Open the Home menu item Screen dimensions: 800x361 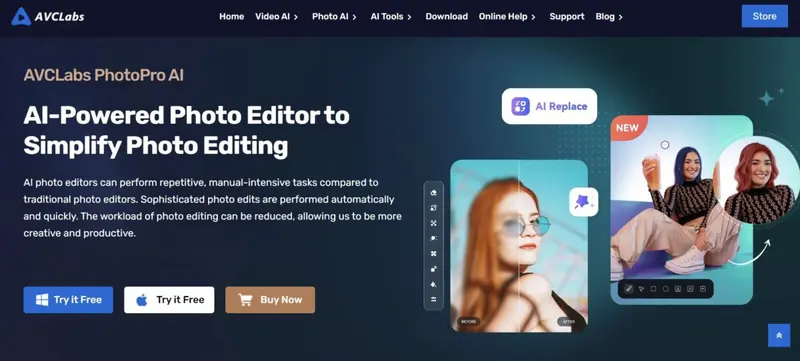(x=231, y=16)
